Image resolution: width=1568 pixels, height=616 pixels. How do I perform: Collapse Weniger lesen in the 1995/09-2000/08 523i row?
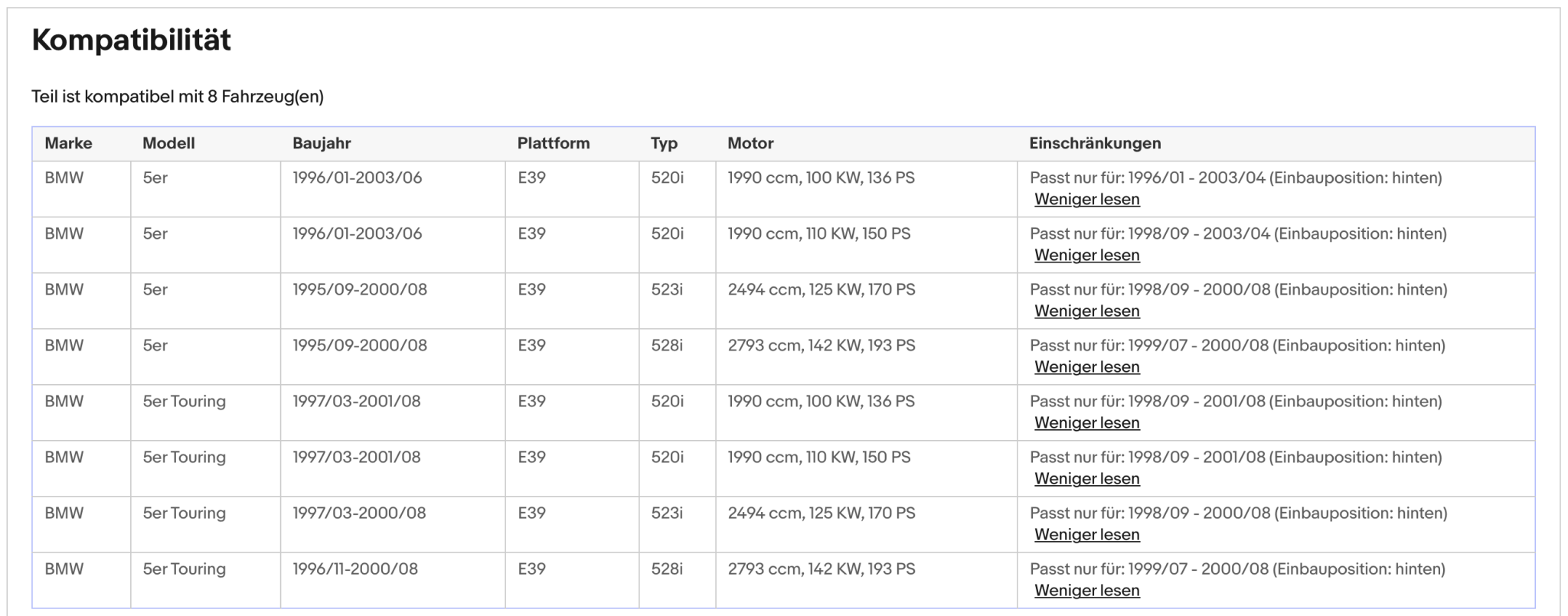(1086, 311)
